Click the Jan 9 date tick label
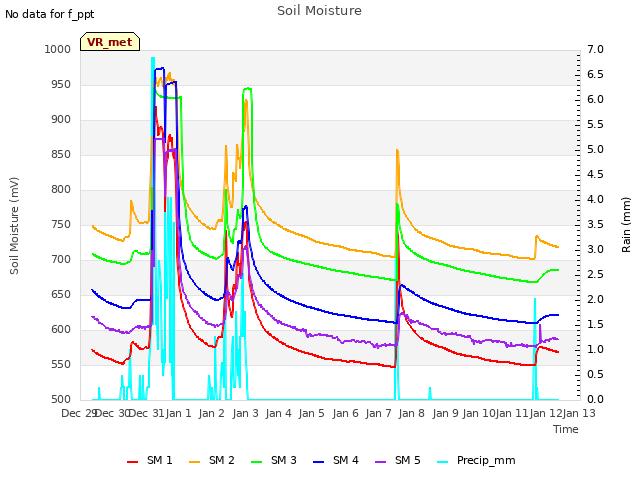The height and width of the screenshot is (480, 640). [x=445, y=413]
